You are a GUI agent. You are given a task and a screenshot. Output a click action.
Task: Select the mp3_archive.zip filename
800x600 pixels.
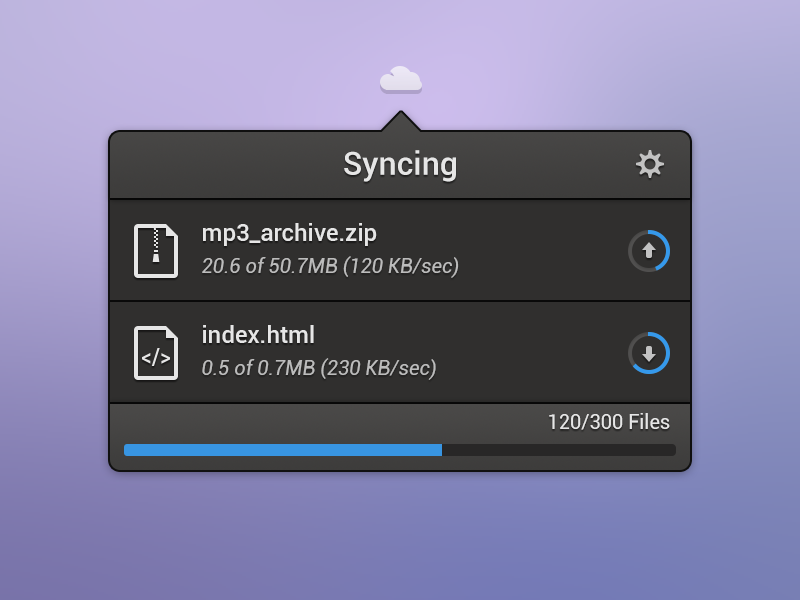[x=289, y=234]
